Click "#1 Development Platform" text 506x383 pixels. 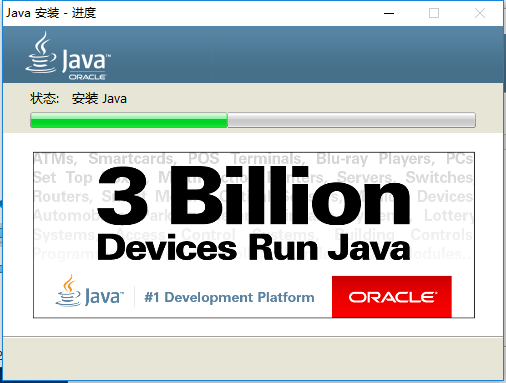[x=229, y=297]
